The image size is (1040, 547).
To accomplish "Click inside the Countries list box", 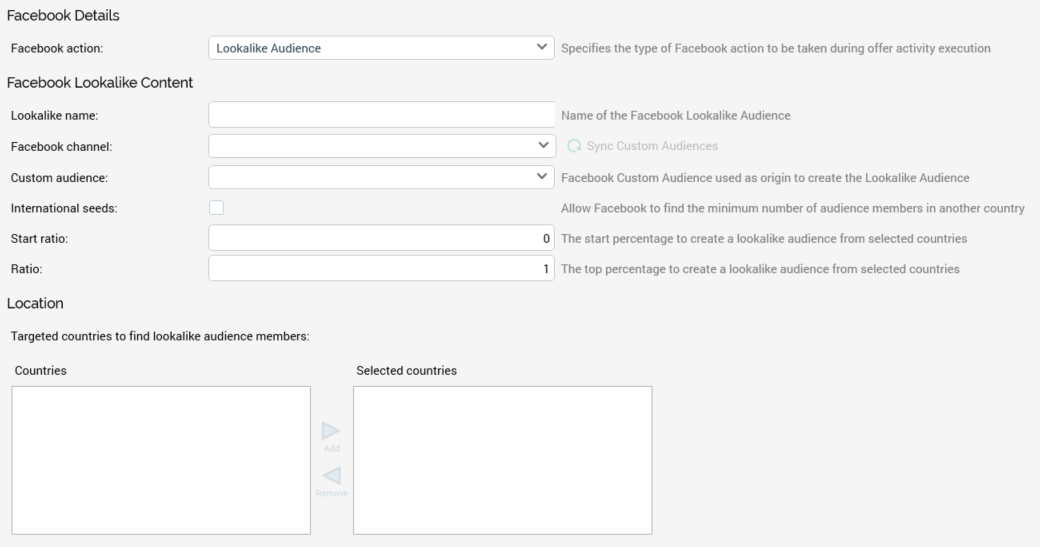I will point(161,460).
